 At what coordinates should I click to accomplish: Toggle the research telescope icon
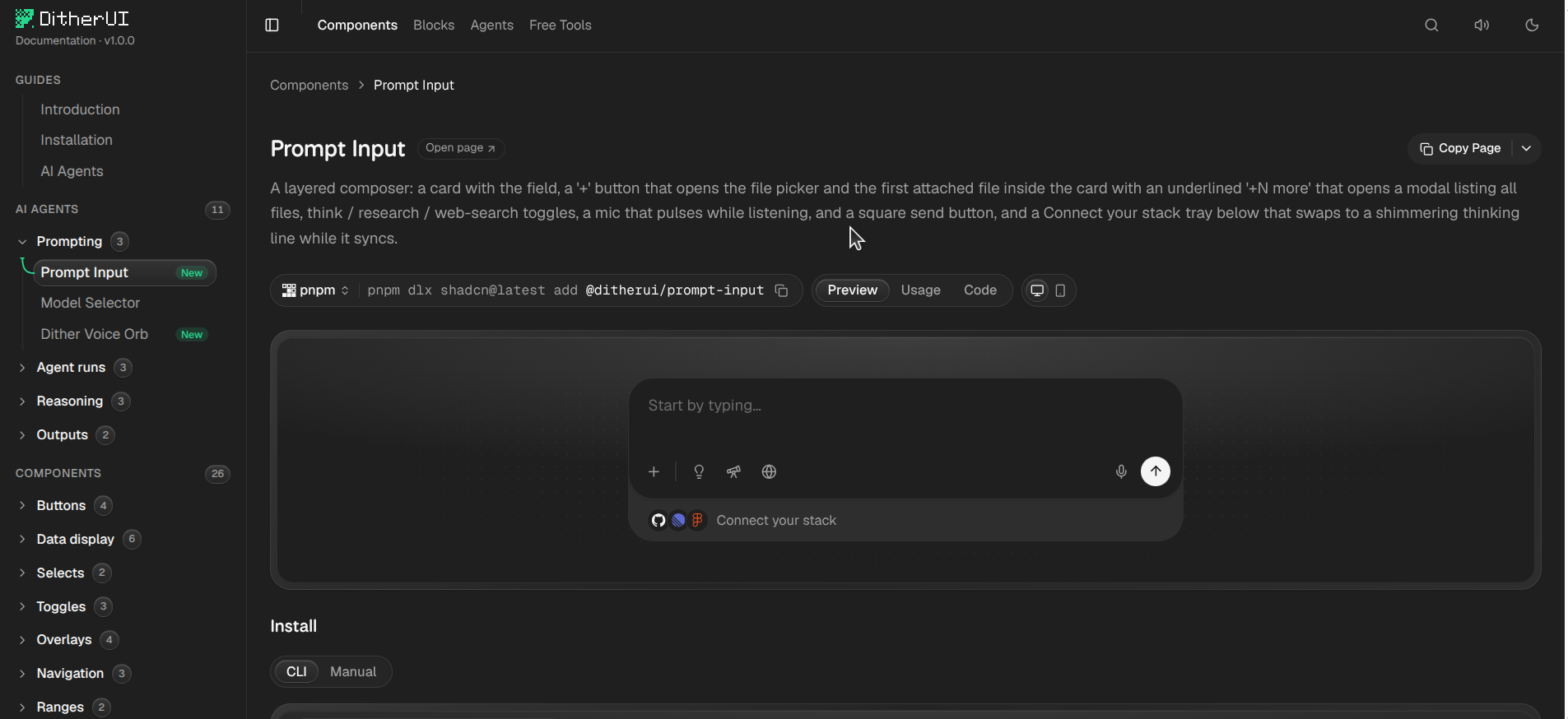coord(733,472)
